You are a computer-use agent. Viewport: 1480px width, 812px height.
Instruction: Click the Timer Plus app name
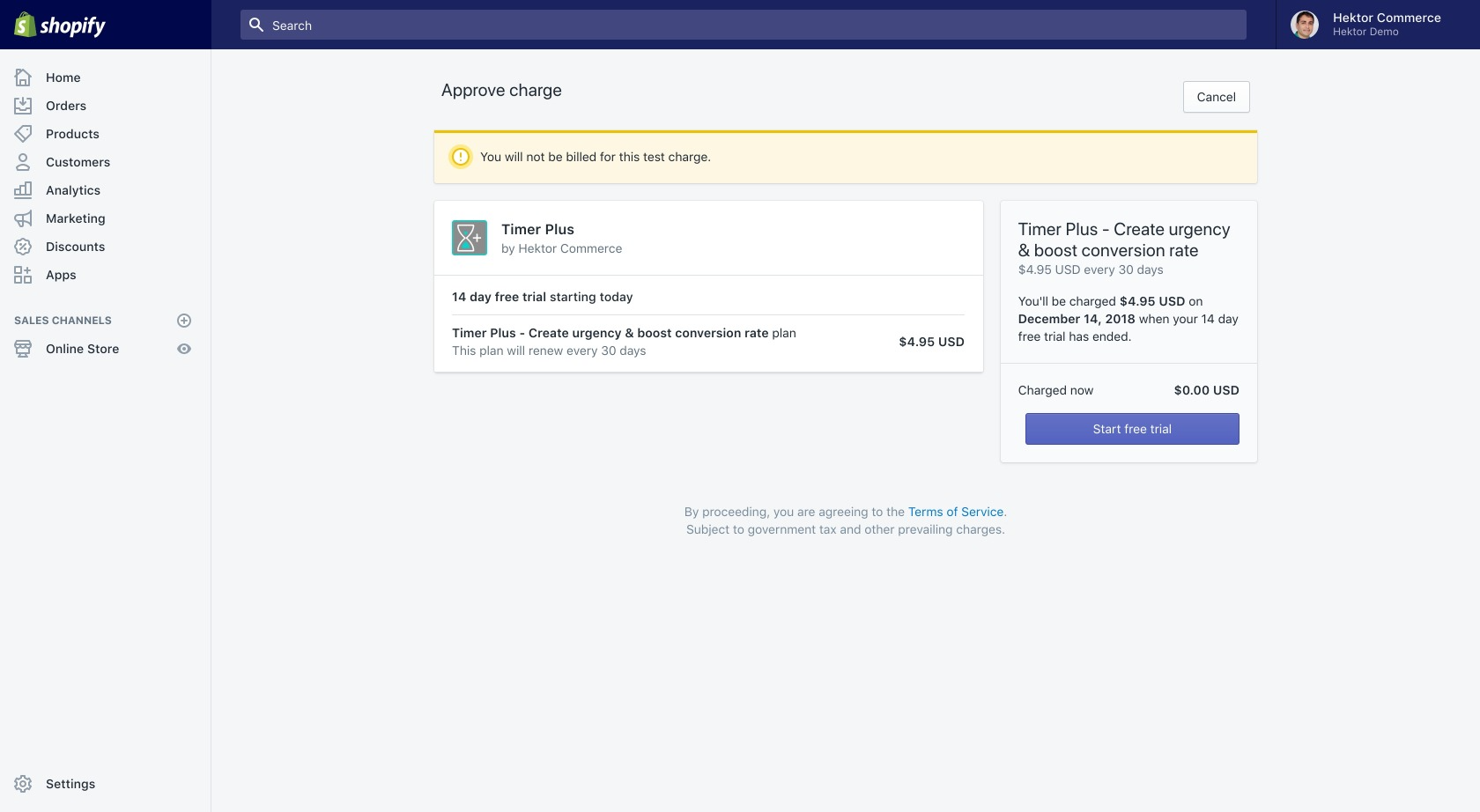[537, 229]
